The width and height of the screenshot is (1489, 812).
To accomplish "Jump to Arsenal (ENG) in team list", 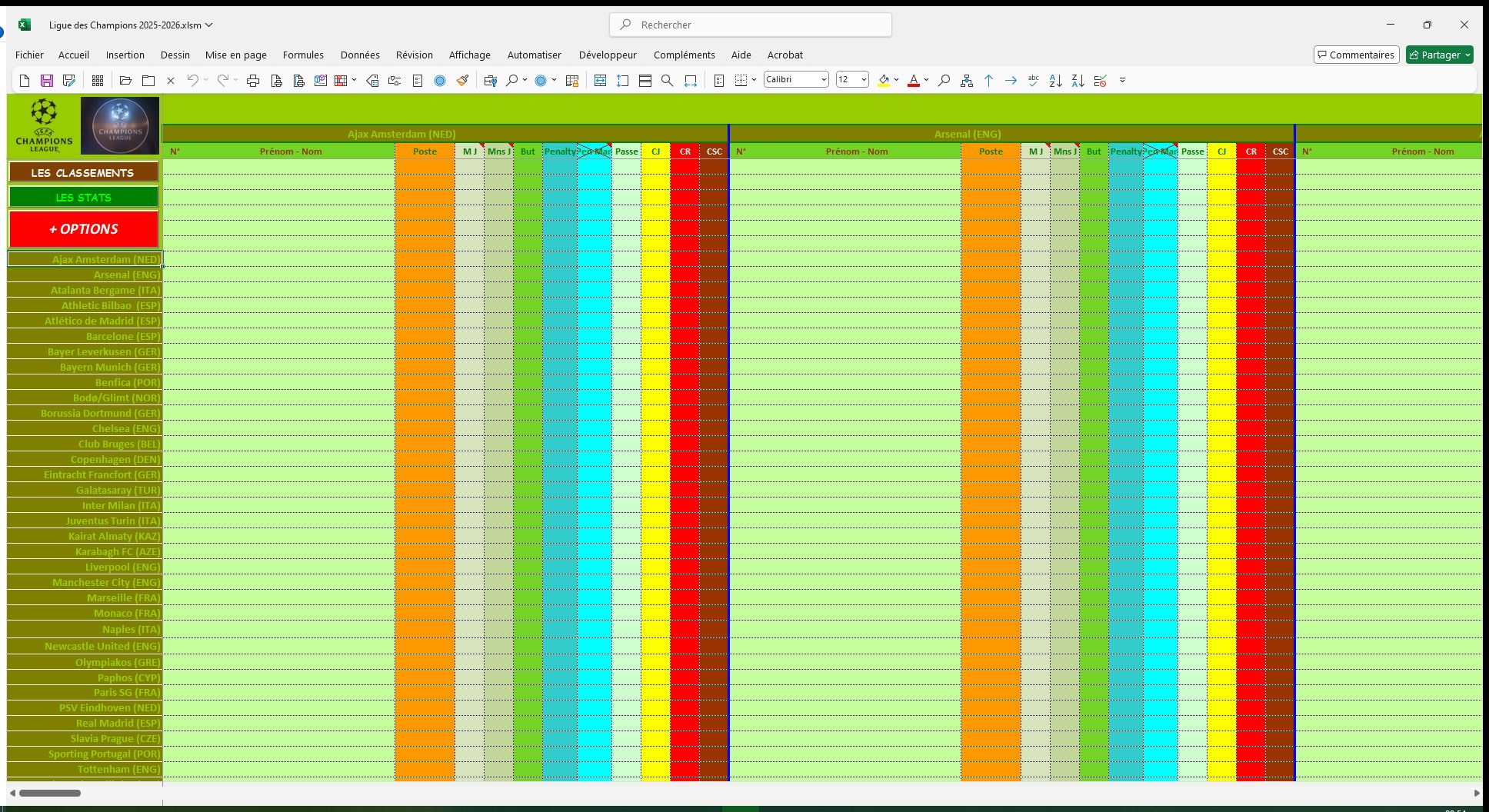I will tap(85, 275).
